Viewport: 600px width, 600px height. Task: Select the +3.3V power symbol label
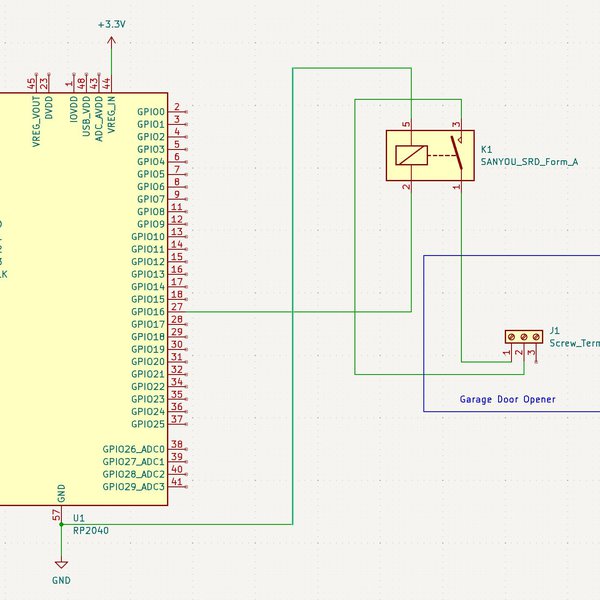coord(111,24)
